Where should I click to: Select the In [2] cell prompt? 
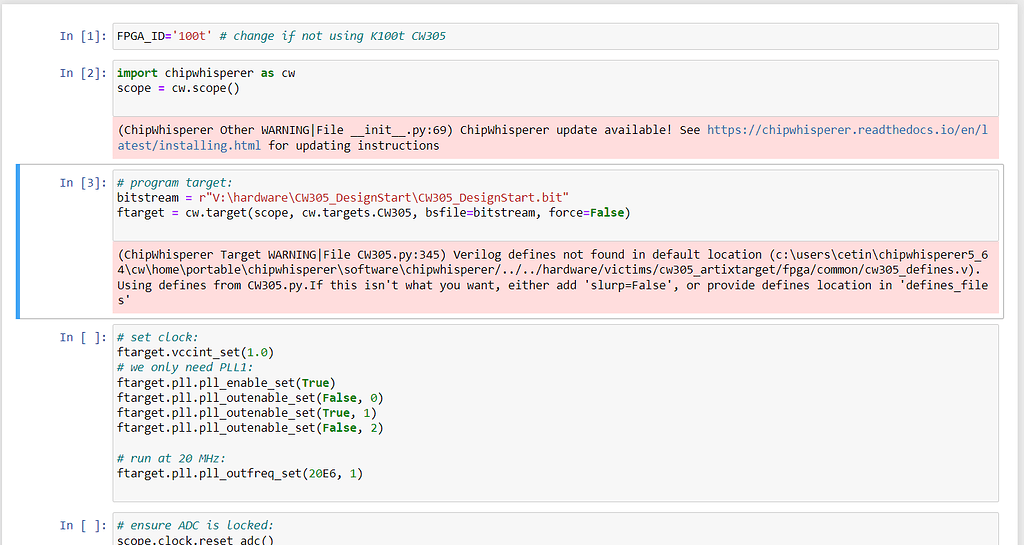80,73
